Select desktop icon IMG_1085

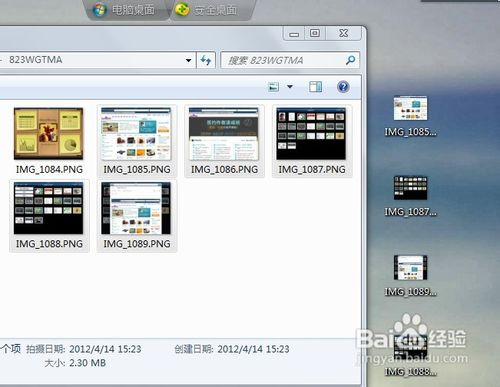point(410,116)
